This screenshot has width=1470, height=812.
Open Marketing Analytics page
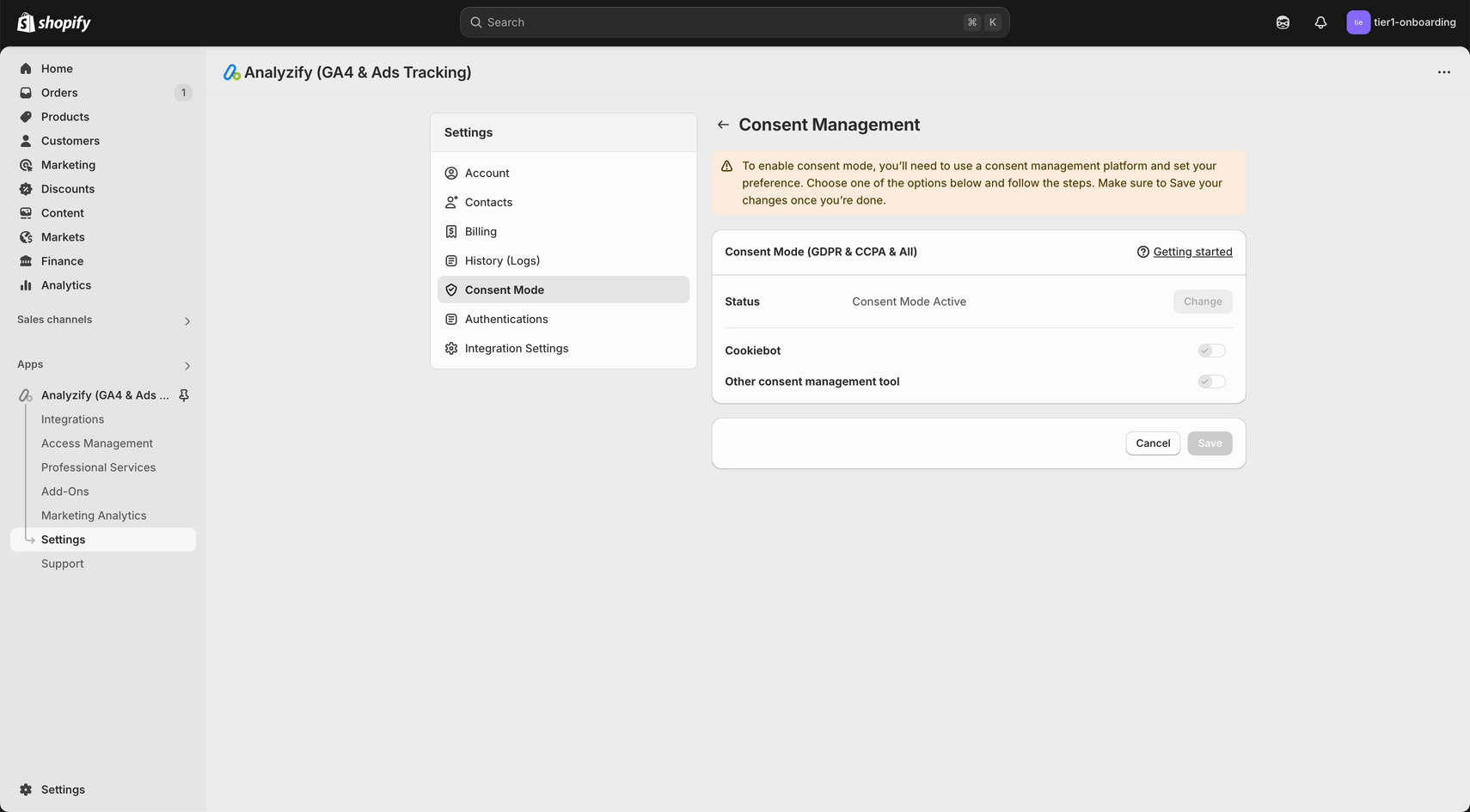[x=94, y=516]
